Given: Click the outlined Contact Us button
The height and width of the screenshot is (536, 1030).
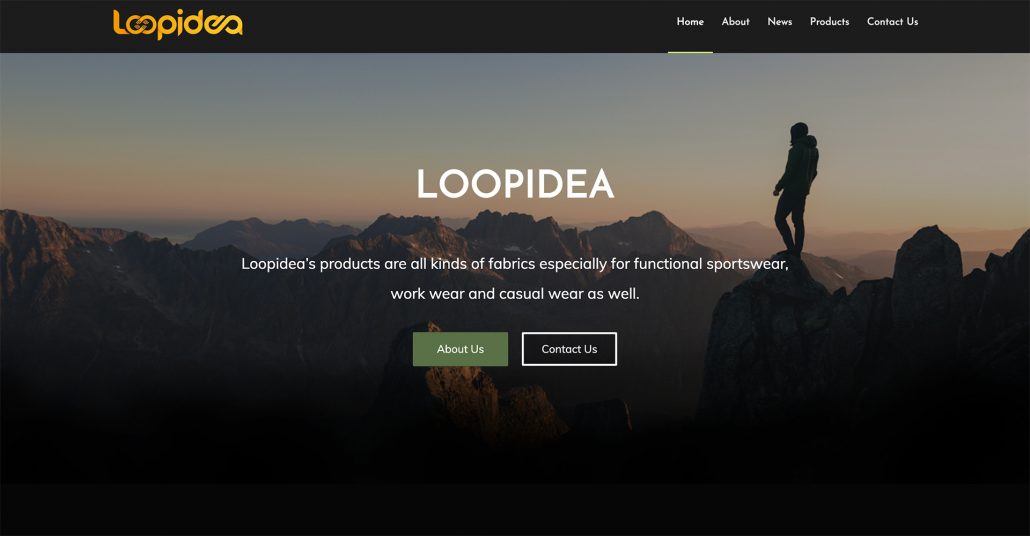Looking at the screenshot, I should point(569,349).
